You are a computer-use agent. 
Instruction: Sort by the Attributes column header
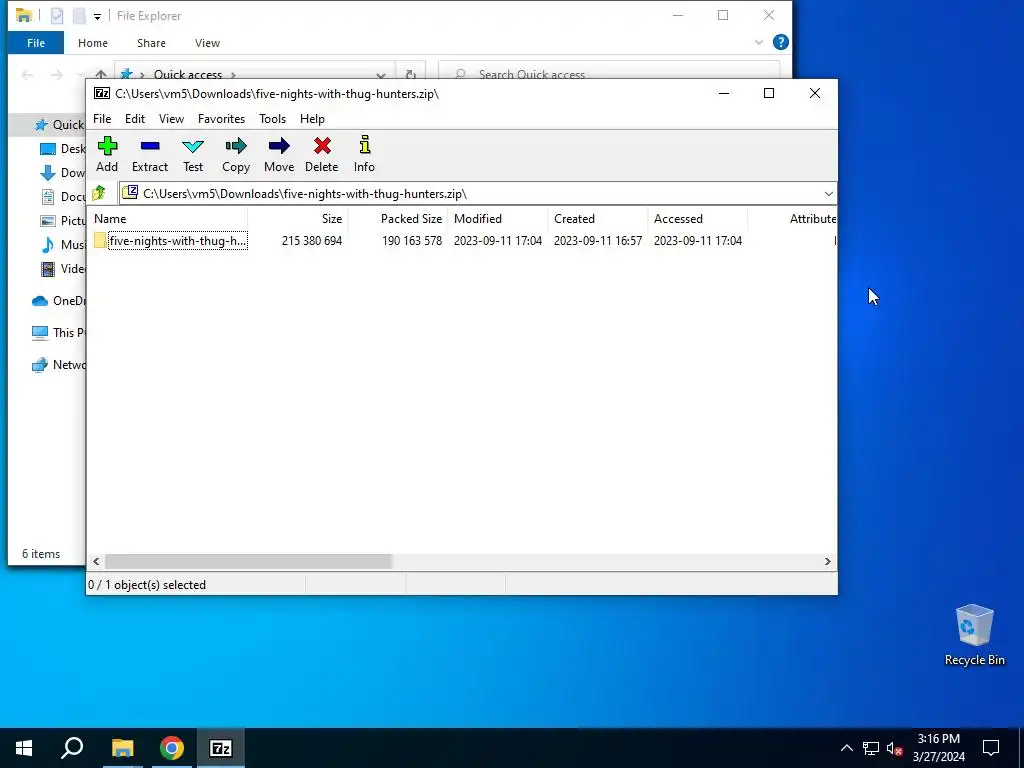792,219
